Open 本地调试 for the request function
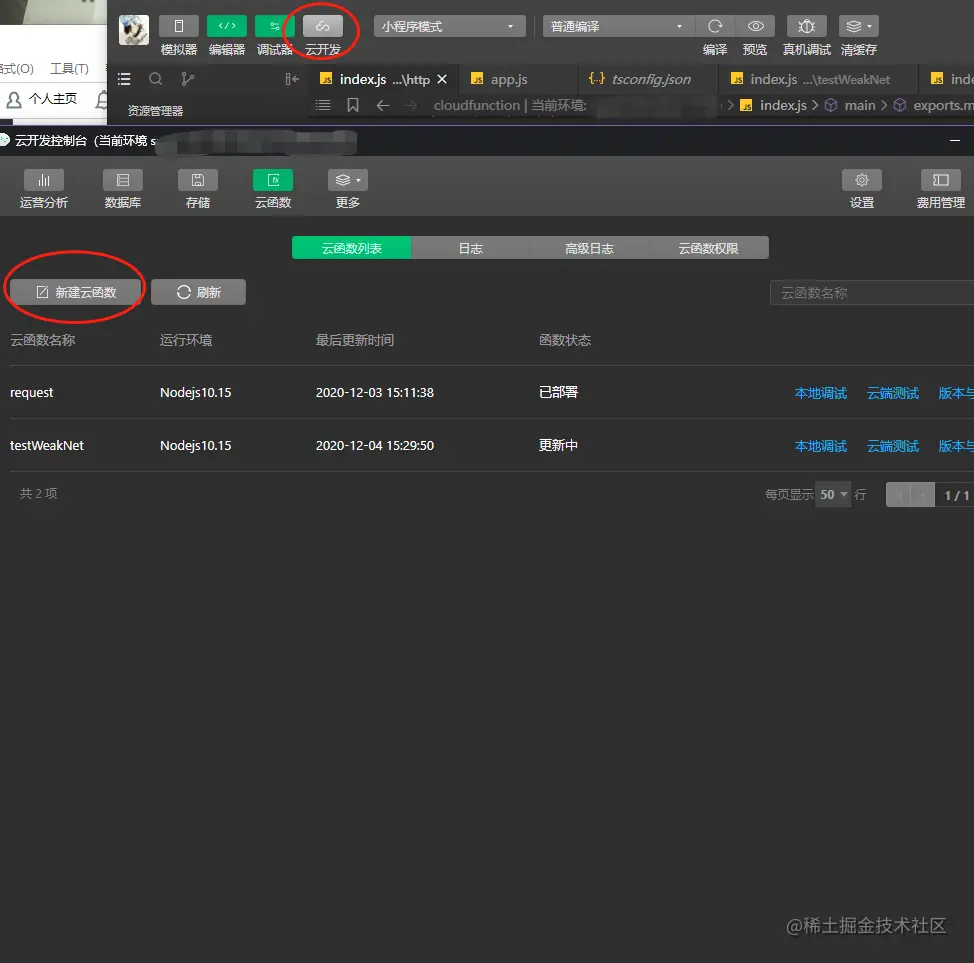This screenshot has height=963, width=974. pyautogui.click(x=820, y=393)
